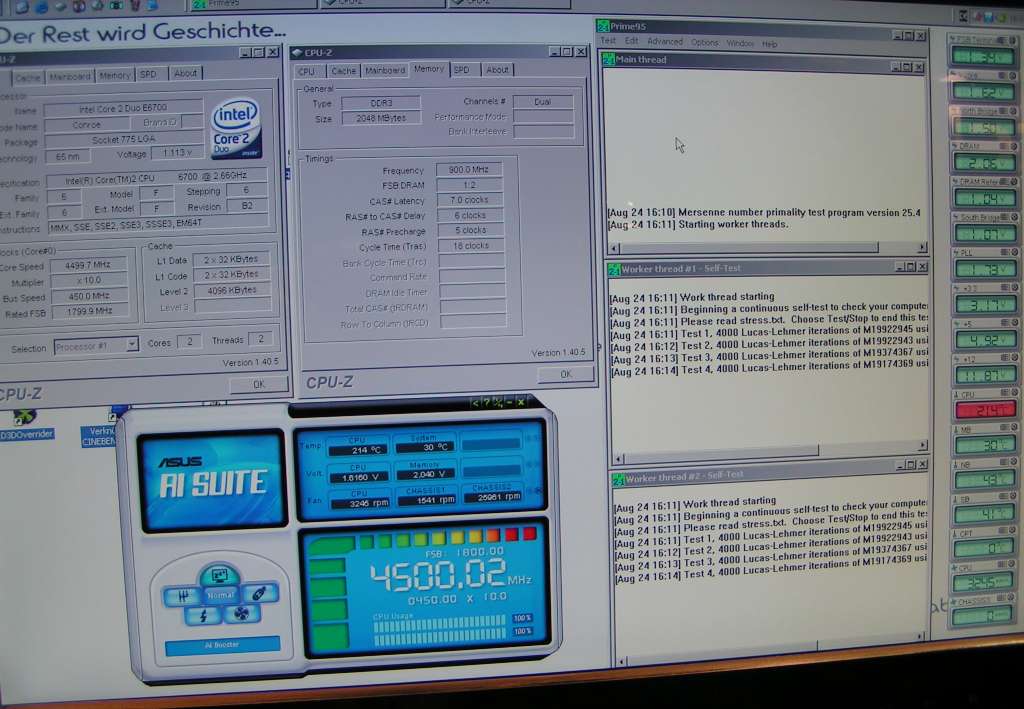Click the Main thread title icon
The width and height of the screenshot is (1024, 709).
point(609,59)
